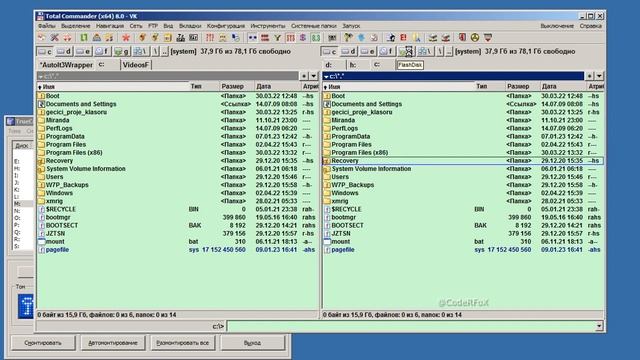
Task: Open directory hotlist button of right panel
Action: [589, 76]
